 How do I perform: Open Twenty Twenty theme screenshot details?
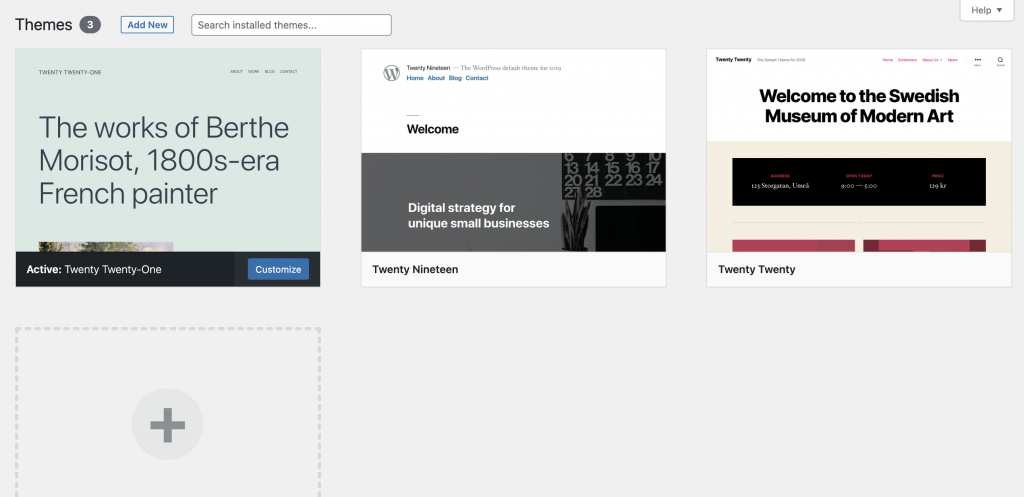click(x=859, y=150)
